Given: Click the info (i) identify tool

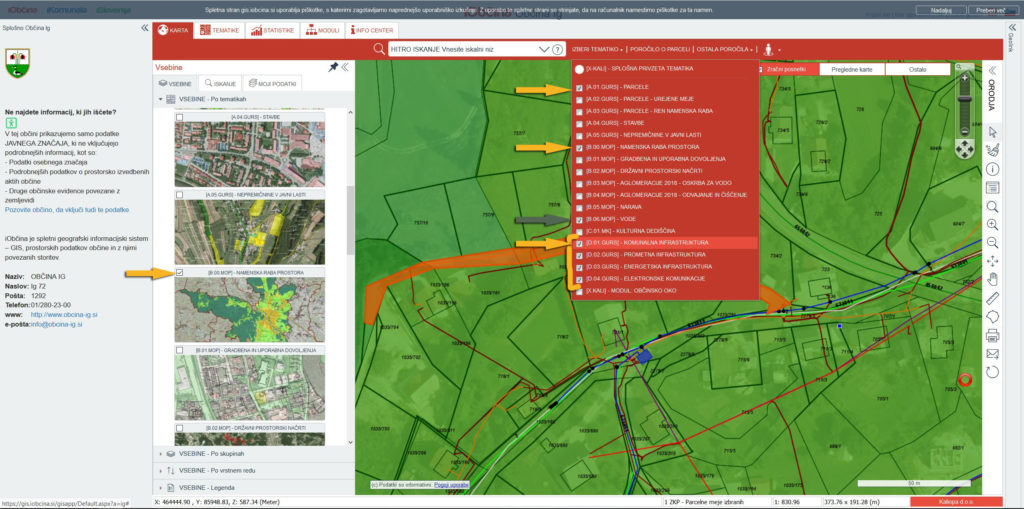Looking at the screenshot, I should pos(992,169).
